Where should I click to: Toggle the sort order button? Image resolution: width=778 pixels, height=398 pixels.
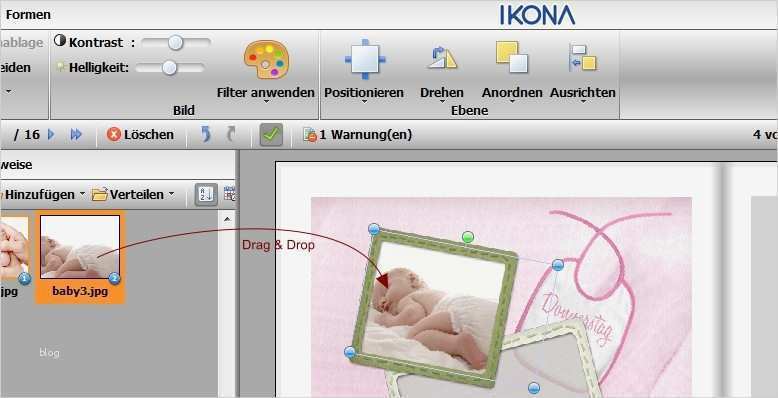206,194
